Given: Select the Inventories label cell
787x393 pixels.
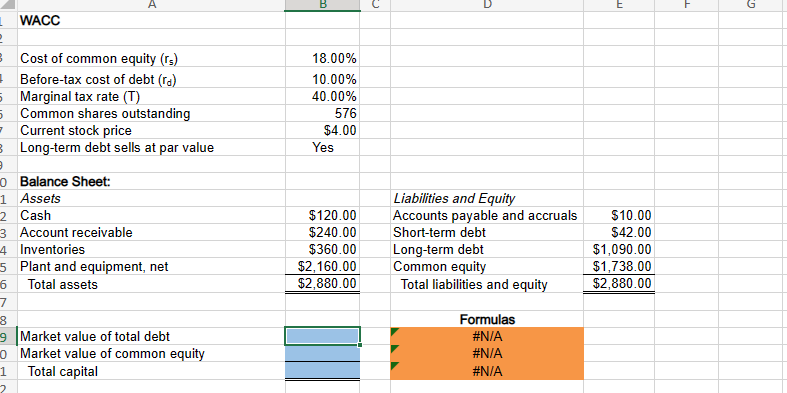Looking at the screenshot, I should [151, 249].
